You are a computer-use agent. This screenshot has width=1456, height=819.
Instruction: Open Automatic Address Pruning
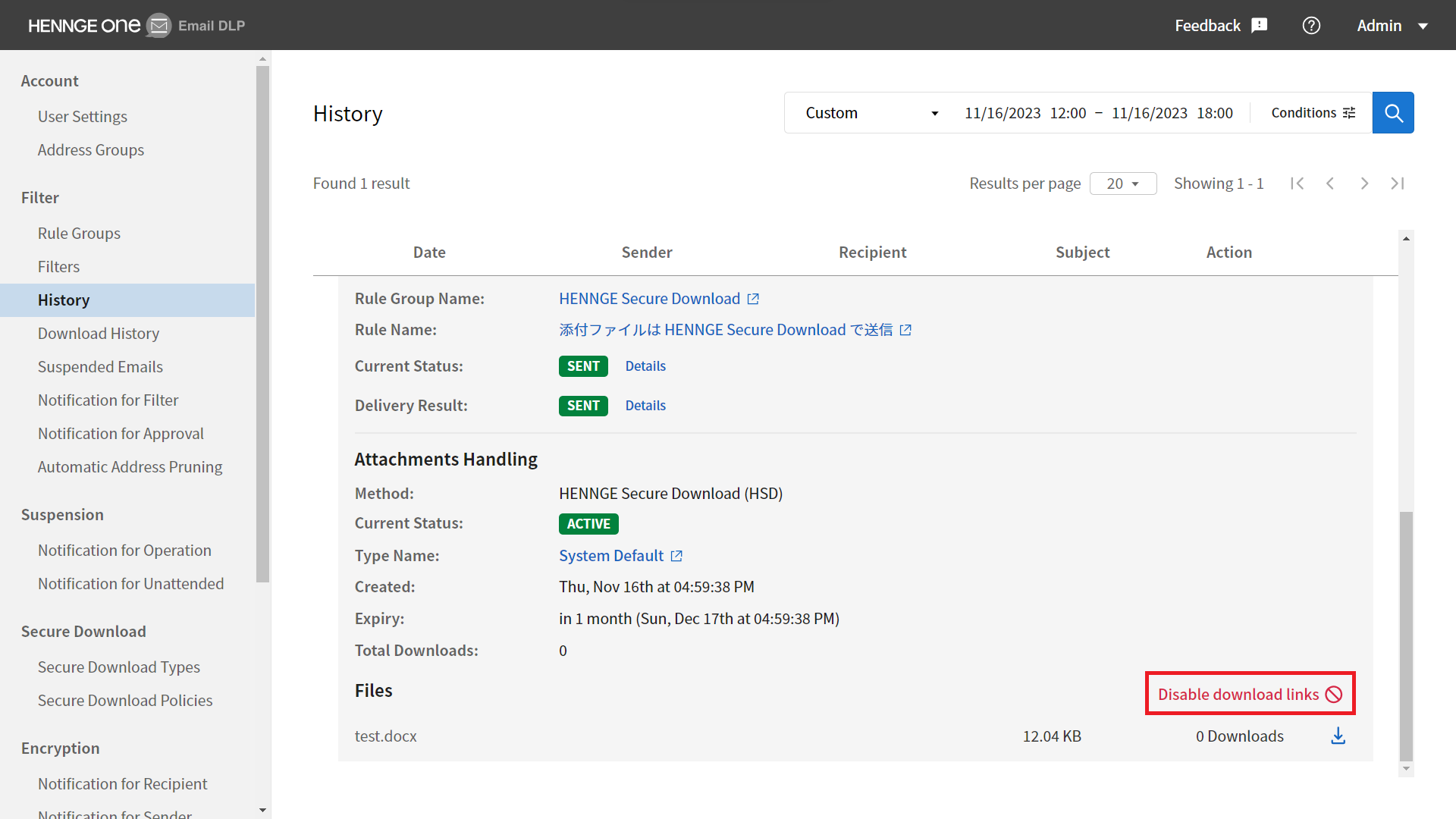pos(130,467)
